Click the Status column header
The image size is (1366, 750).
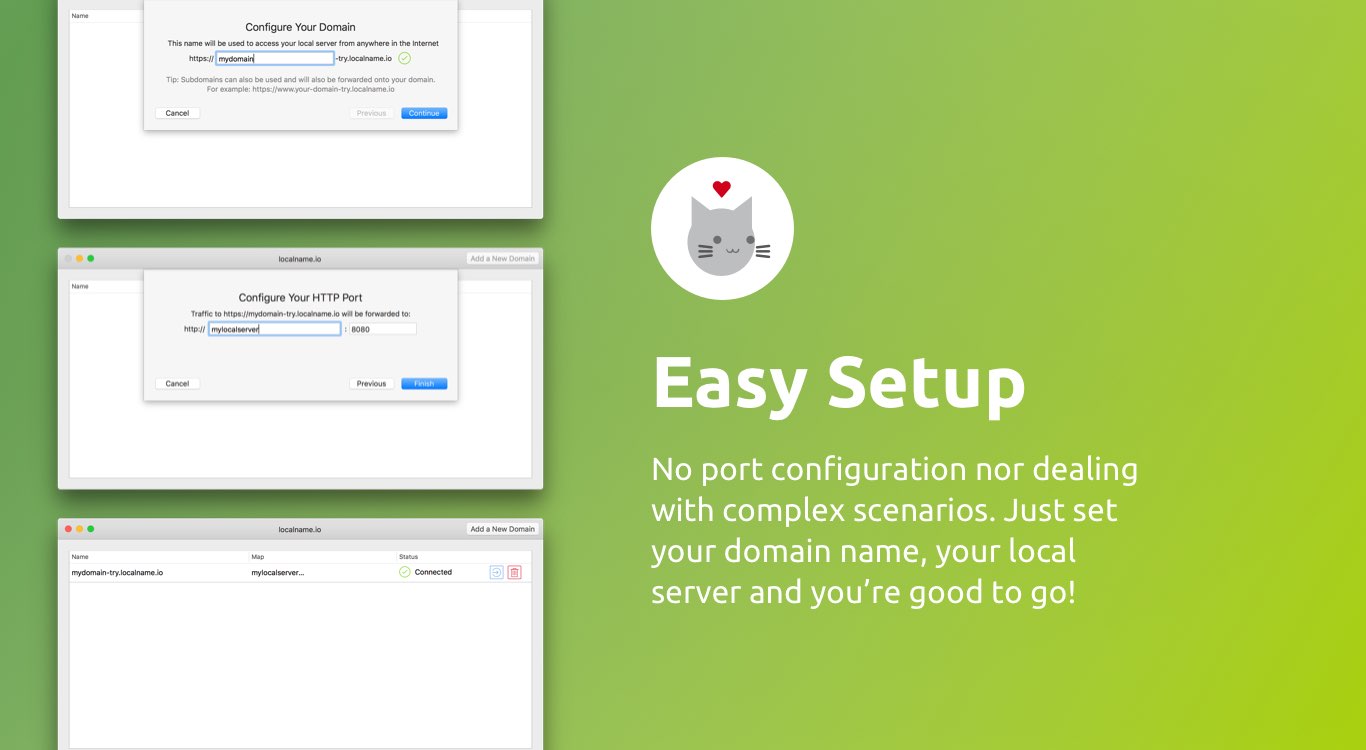tap(408, 557)
